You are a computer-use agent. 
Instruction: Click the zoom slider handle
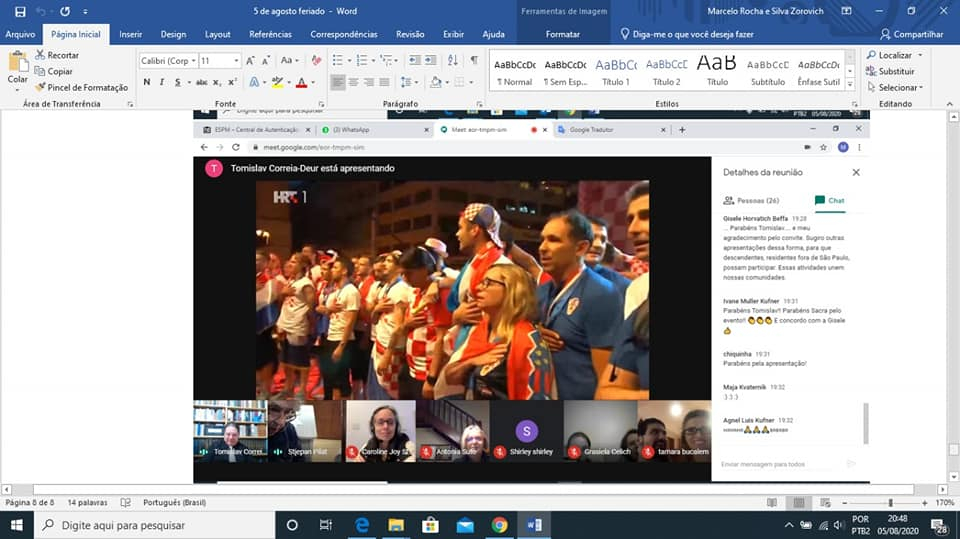(x=891, y=502)
